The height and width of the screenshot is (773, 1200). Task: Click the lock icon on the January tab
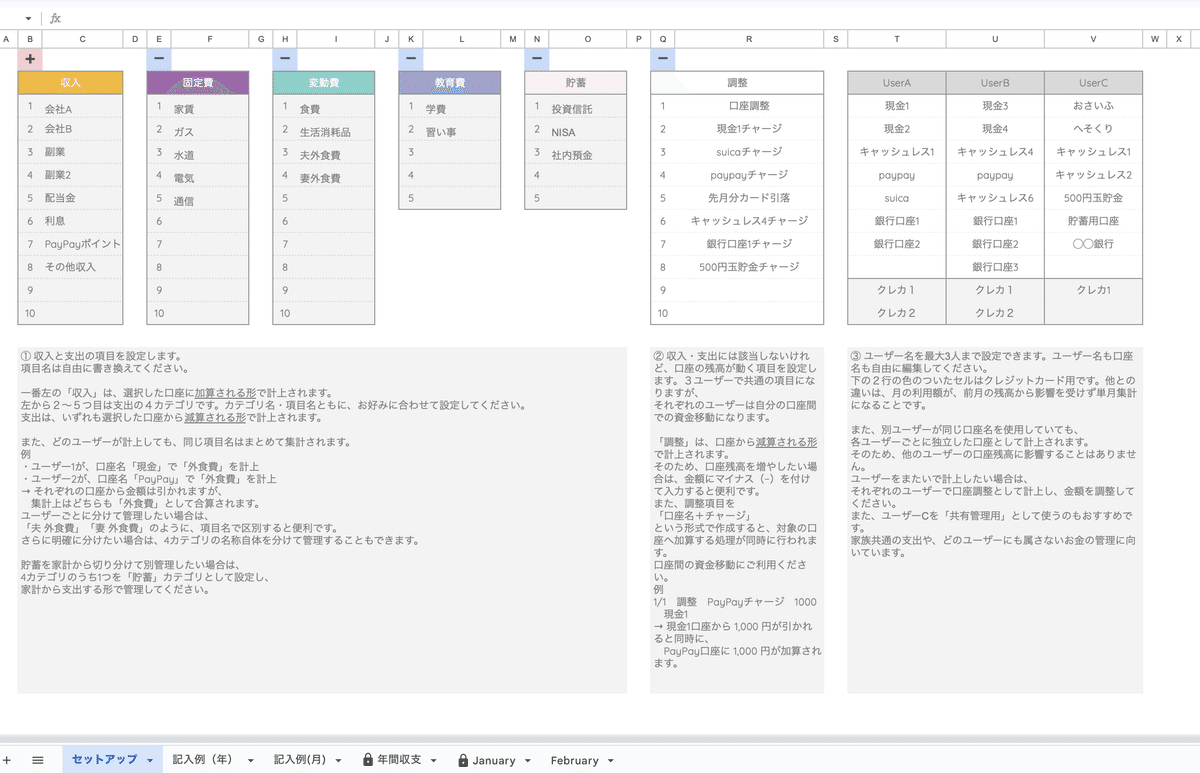pos(462,760)
